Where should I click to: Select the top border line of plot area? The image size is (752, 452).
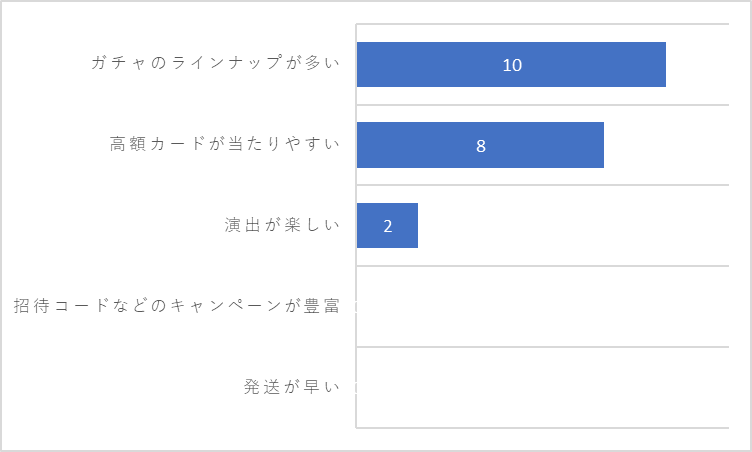click(542, 24)
